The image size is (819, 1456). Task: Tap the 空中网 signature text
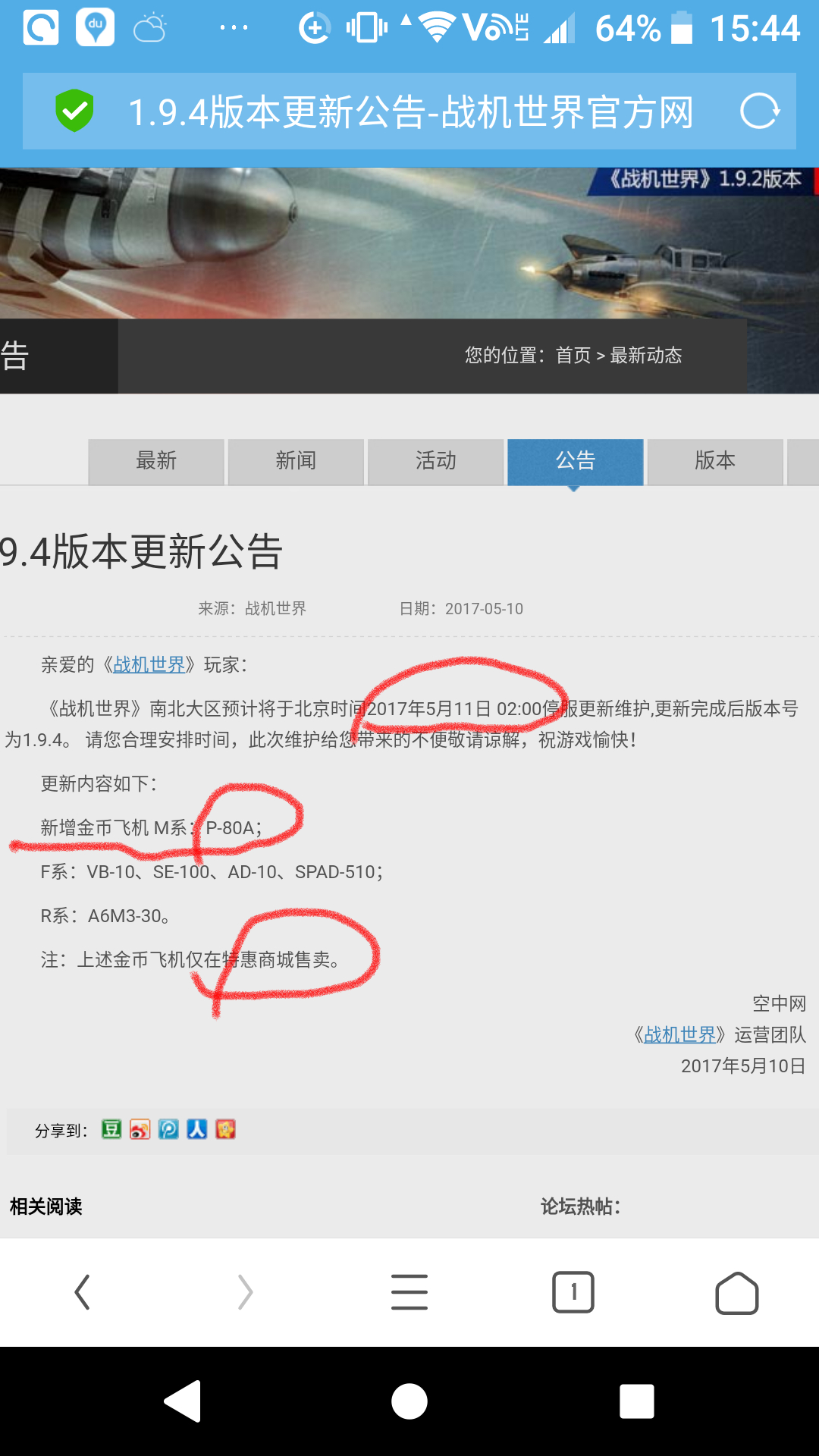(x=779, y=1004)
